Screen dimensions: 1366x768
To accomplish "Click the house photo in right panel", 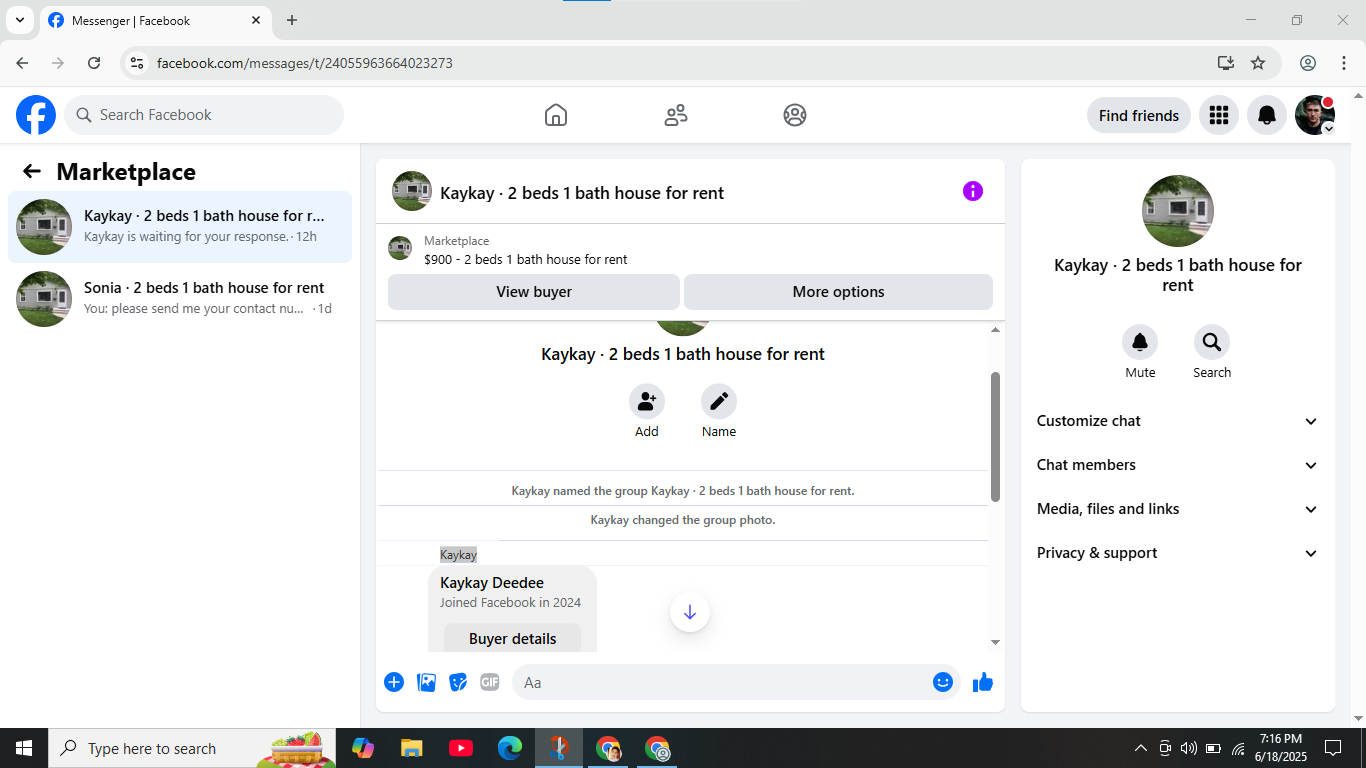I will 1178,211.
